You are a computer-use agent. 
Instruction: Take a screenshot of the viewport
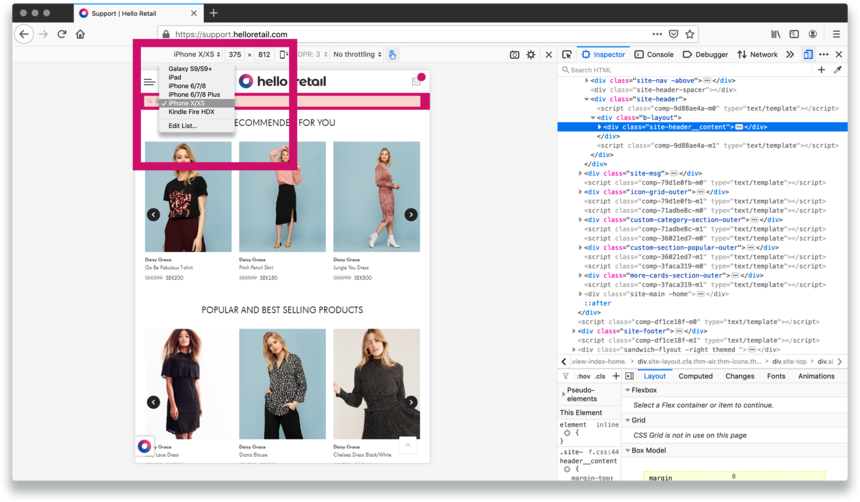pyautogui.click(x=515, y=55)
